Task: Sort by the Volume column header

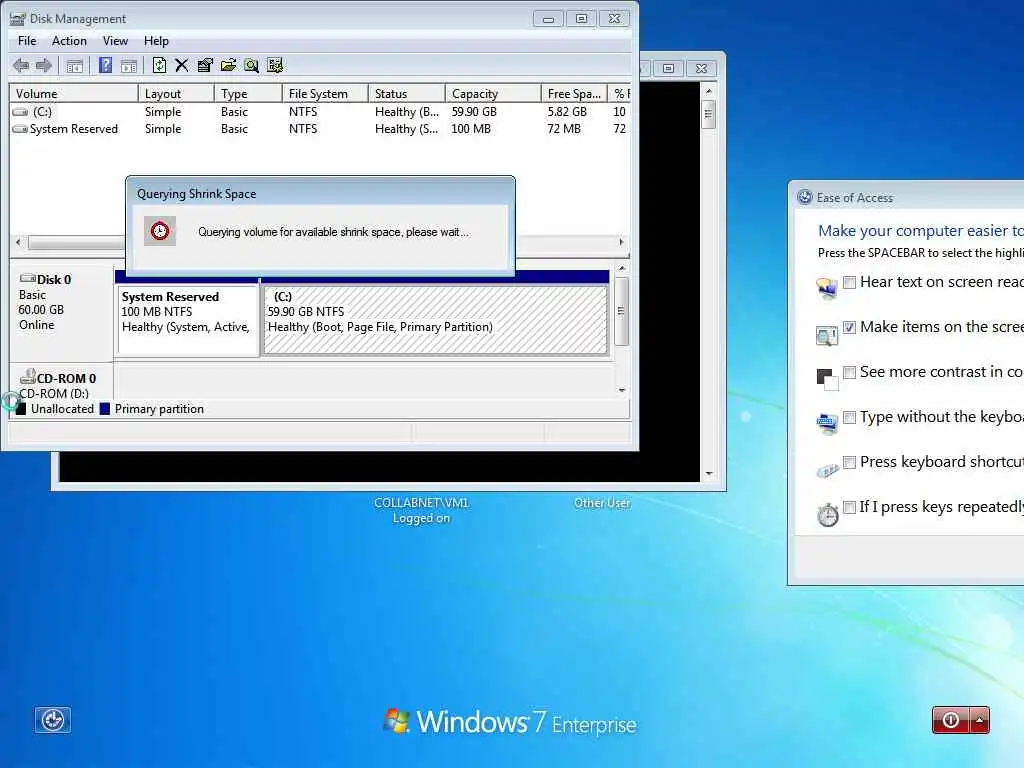Action: tap(73, 93)
